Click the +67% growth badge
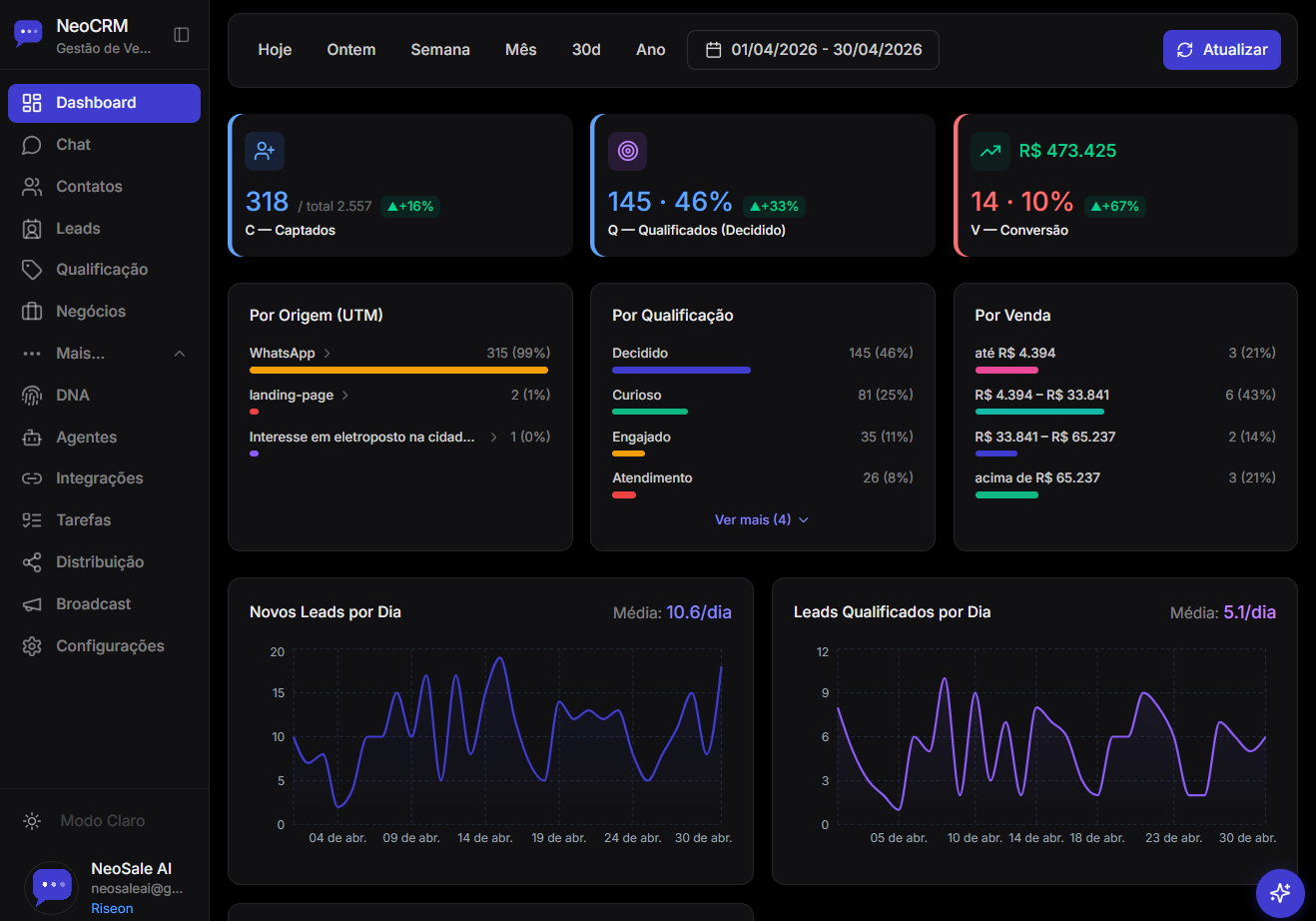Screen dimensions: 1316x921 [x=1115, y=207]
